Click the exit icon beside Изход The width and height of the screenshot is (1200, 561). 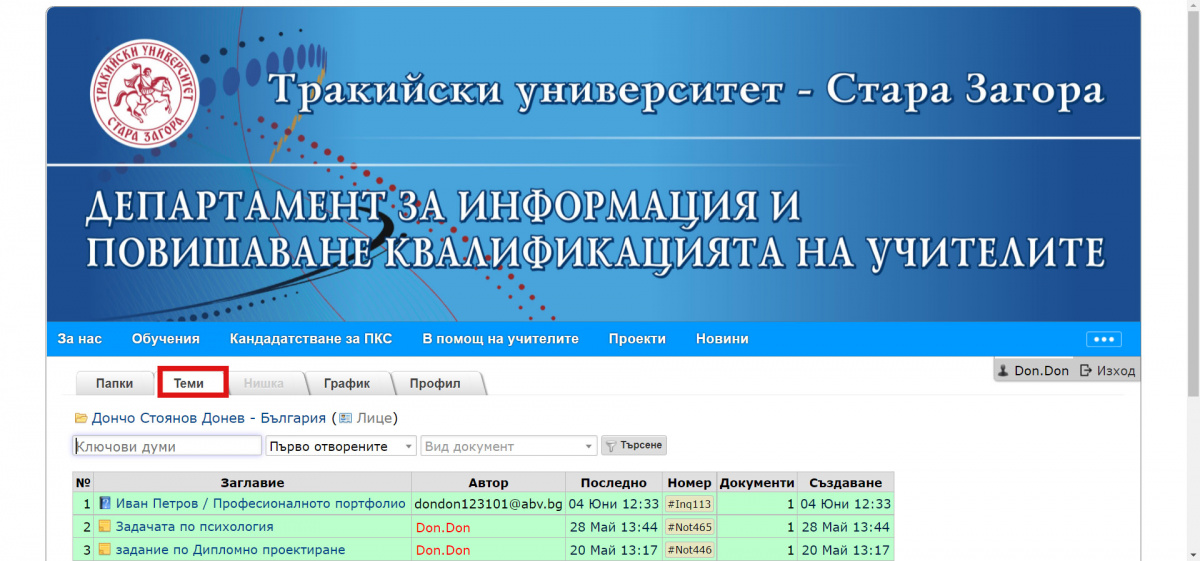[1085, 370]
